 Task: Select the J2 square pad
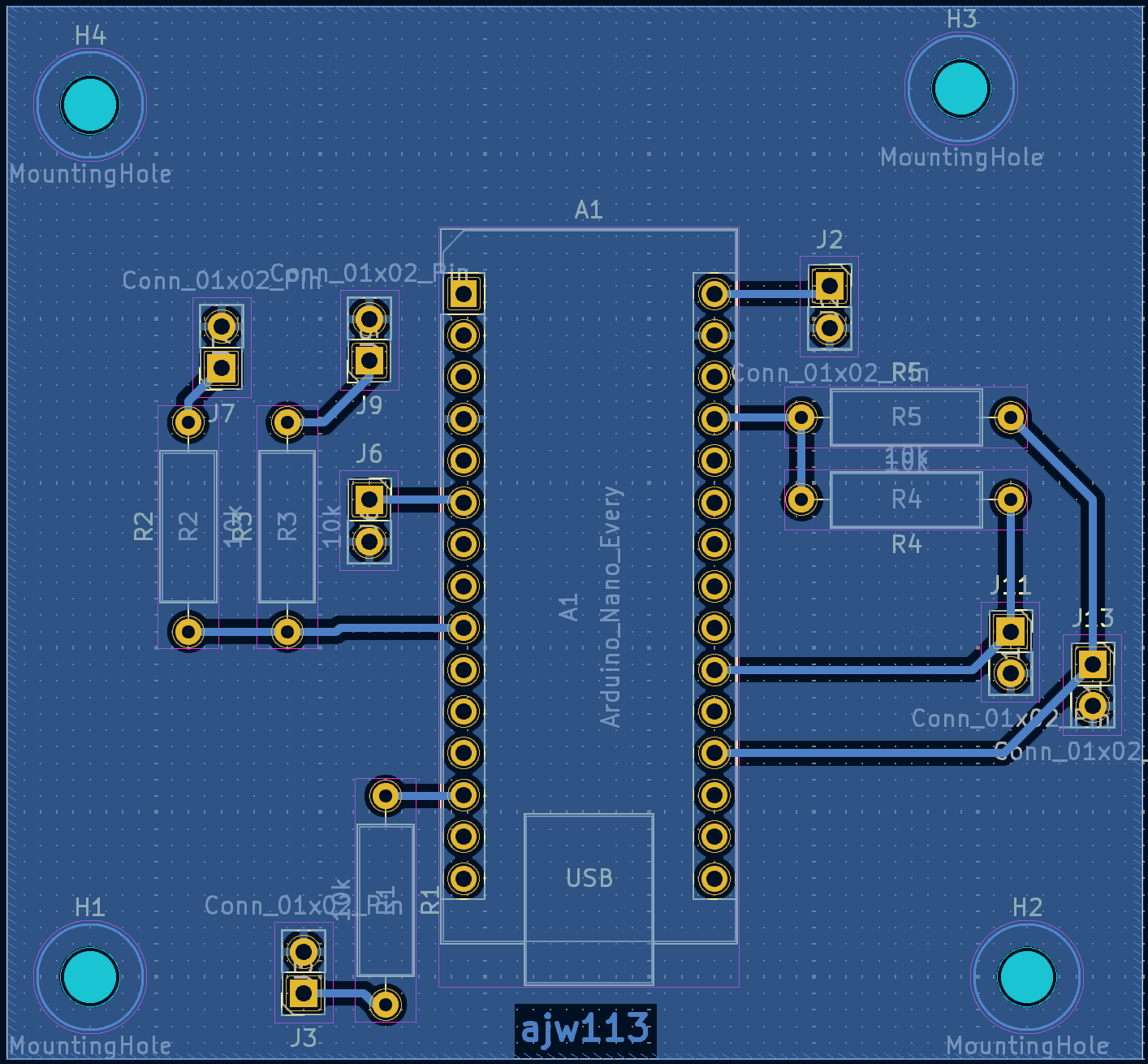click(830, 286)
